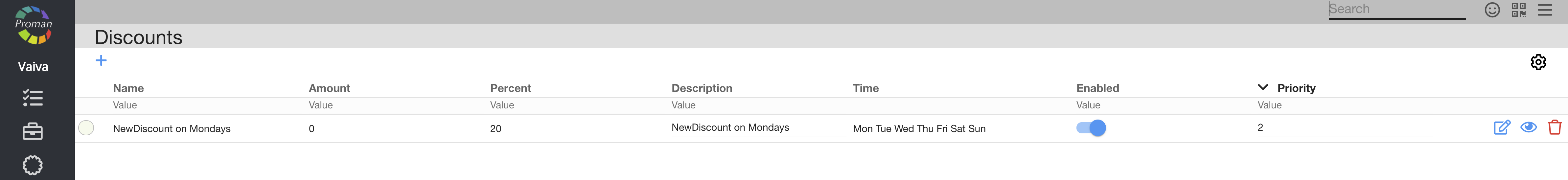Open the task list sidebar icon
This screenshot has width=1568, height=180.
pyautogui.click(x=33, y=98)
